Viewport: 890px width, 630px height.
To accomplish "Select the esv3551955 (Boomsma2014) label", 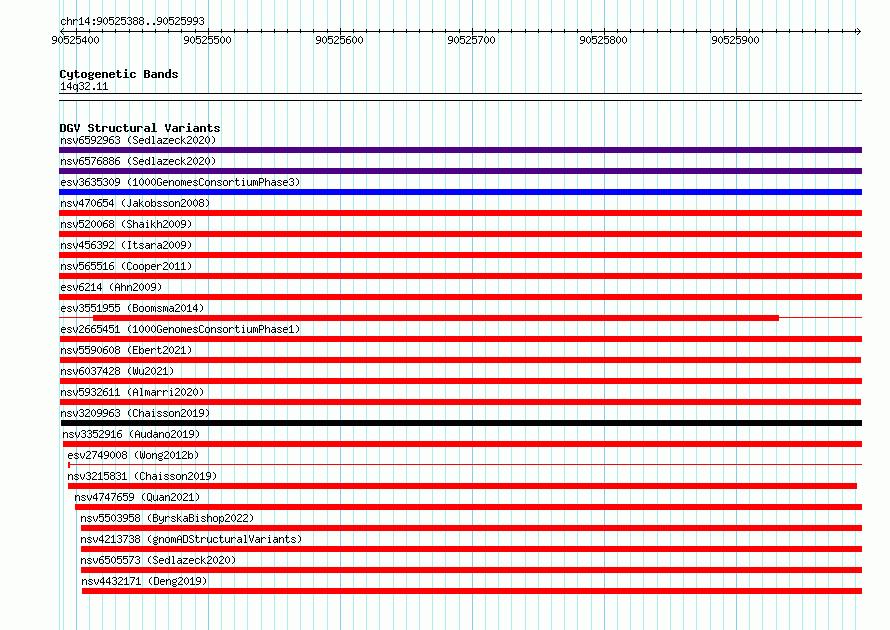I will [x=132, y=308].
